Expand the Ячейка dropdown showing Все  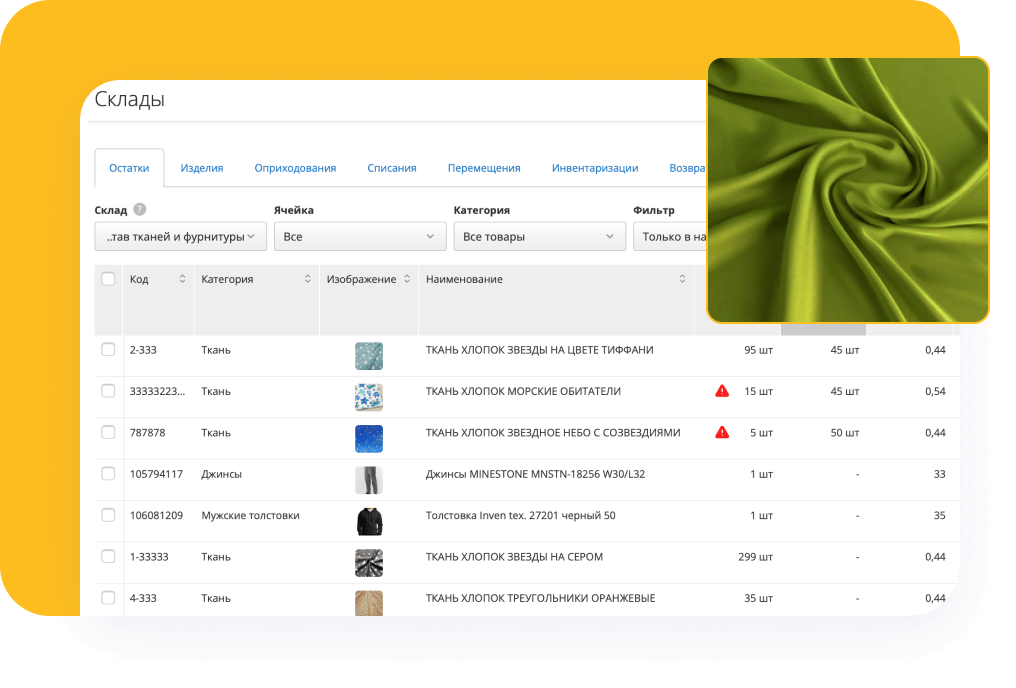(359, 237)
